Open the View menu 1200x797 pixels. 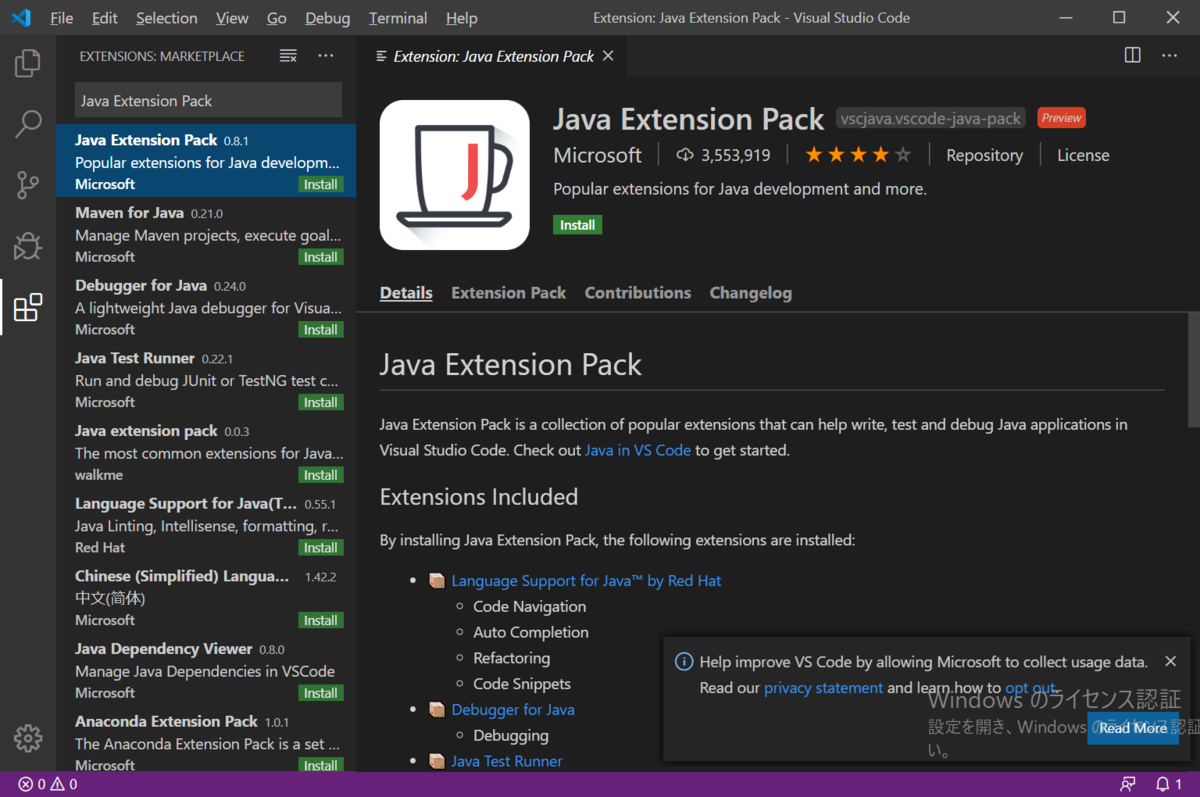[232, 18]
